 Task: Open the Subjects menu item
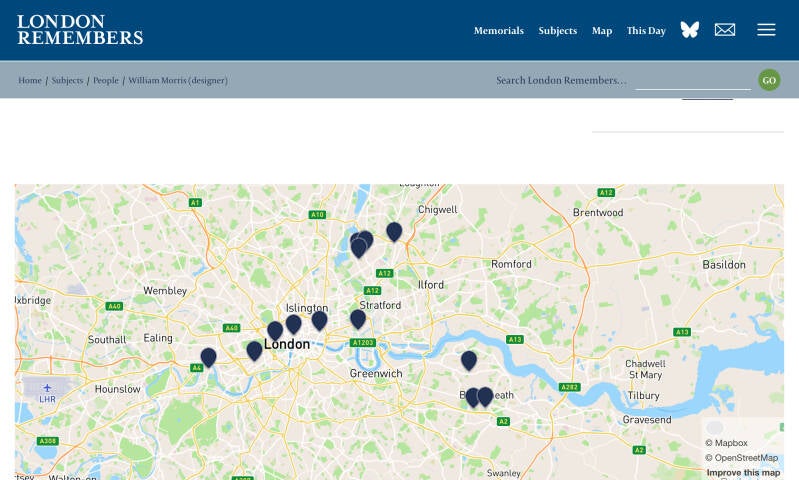tap(557, 31)
